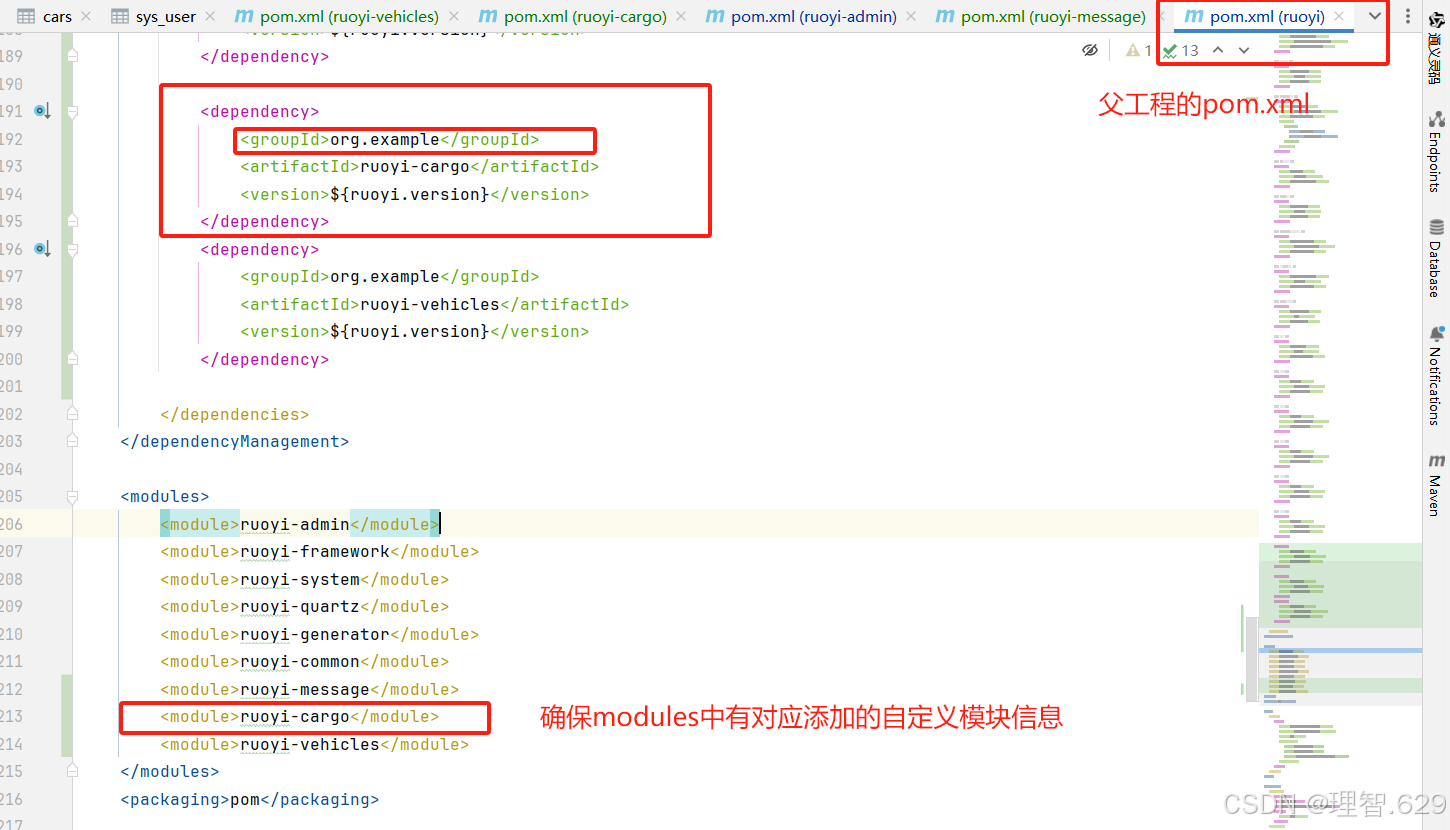Switch to the cars tab
The height and width of the screenshot is (830, 1450).
[x=55, y=16]
